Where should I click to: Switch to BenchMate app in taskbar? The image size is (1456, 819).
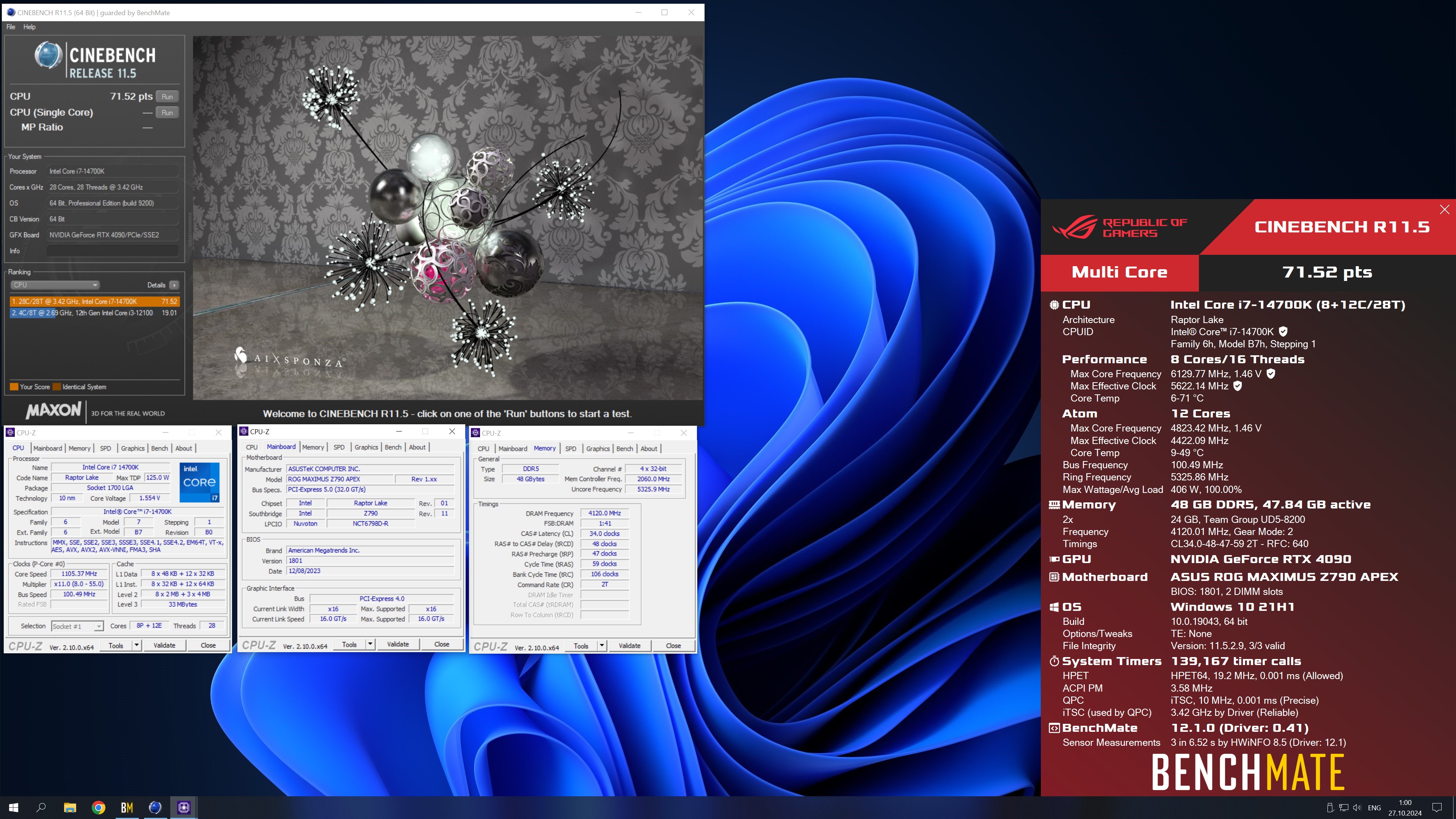click(127, 808)
